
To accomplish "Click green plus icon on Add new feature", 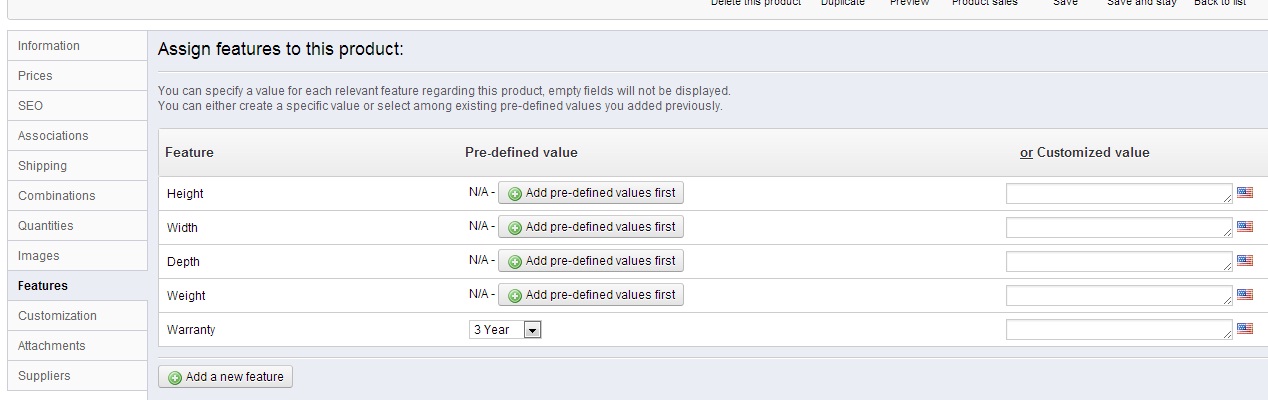I will (x=175, y=378).
